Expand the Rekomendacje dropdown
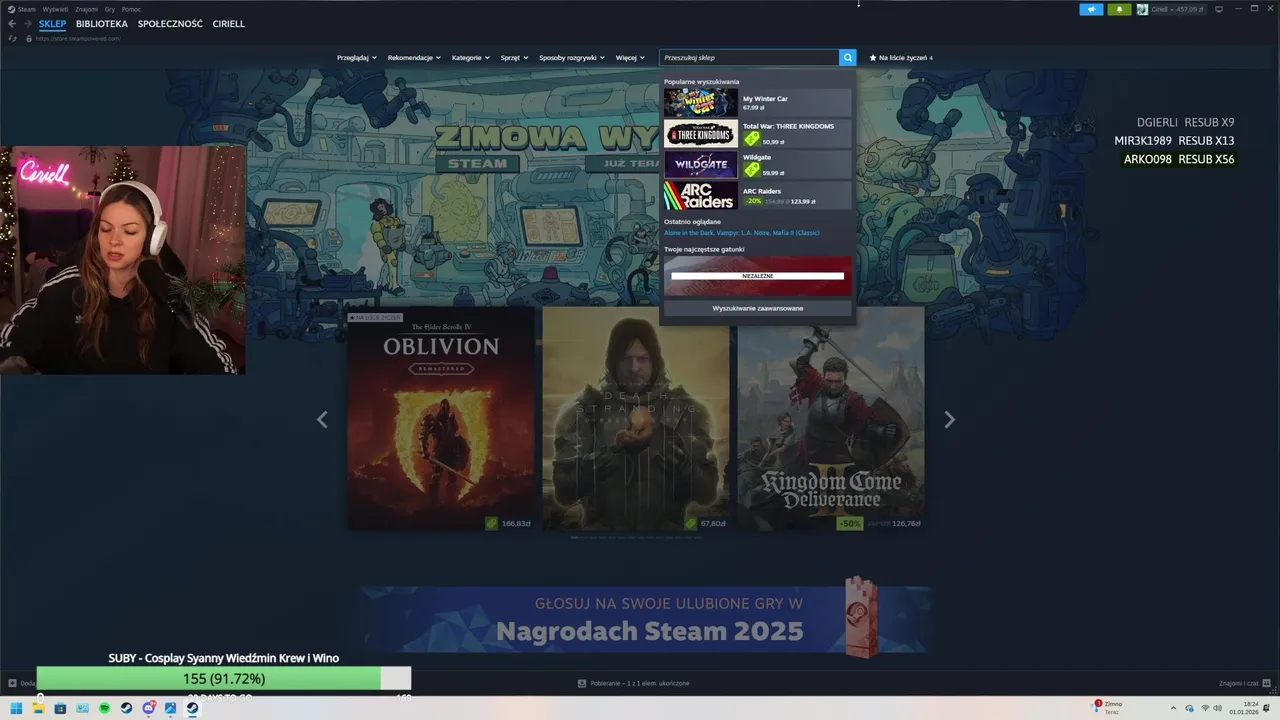The height and width of the screenshot is (720, 1280). click(x=414, y=58)
